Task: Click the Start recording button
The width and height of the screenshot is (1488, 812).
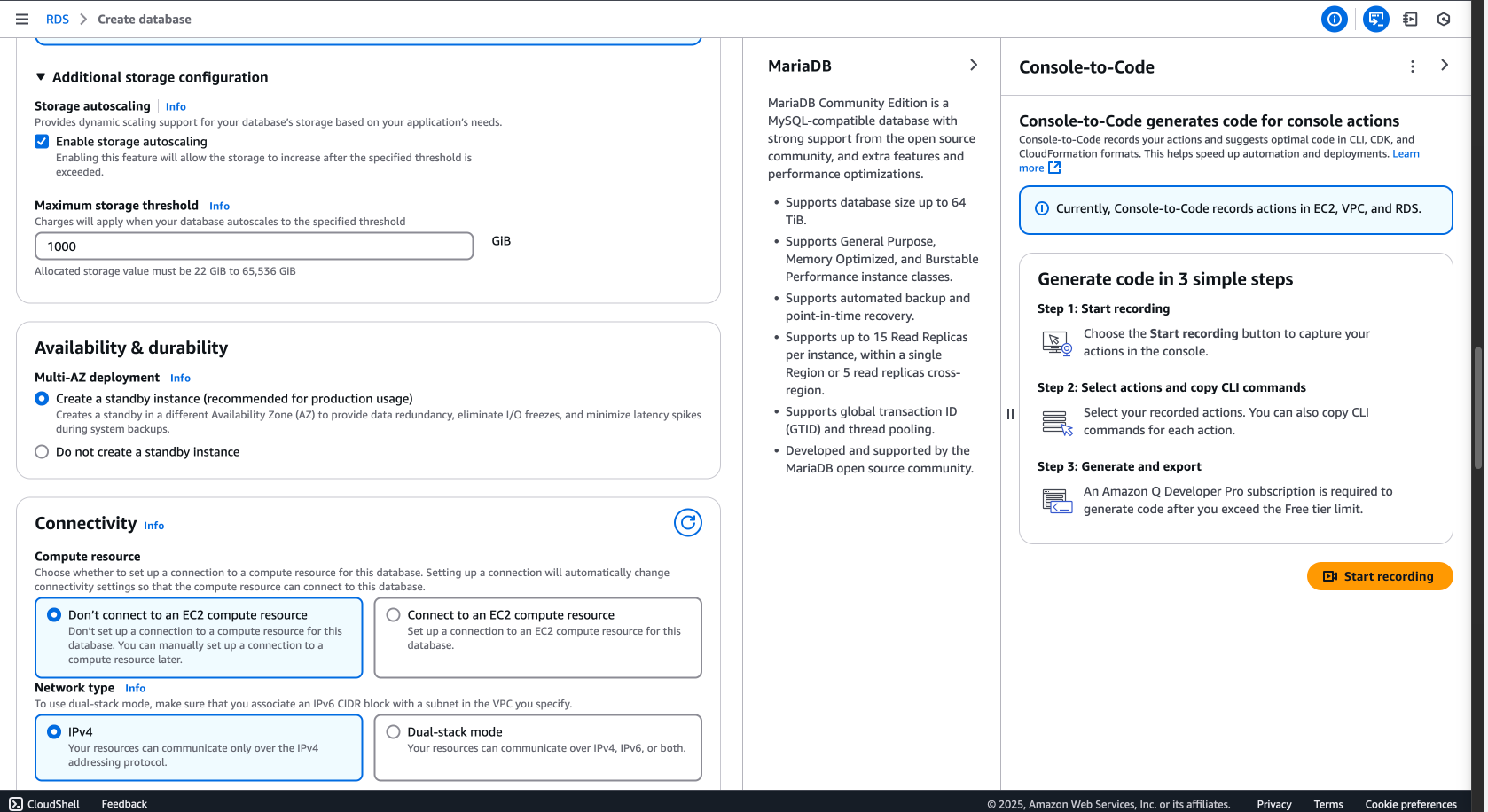Action: [x=1380, y=576]
